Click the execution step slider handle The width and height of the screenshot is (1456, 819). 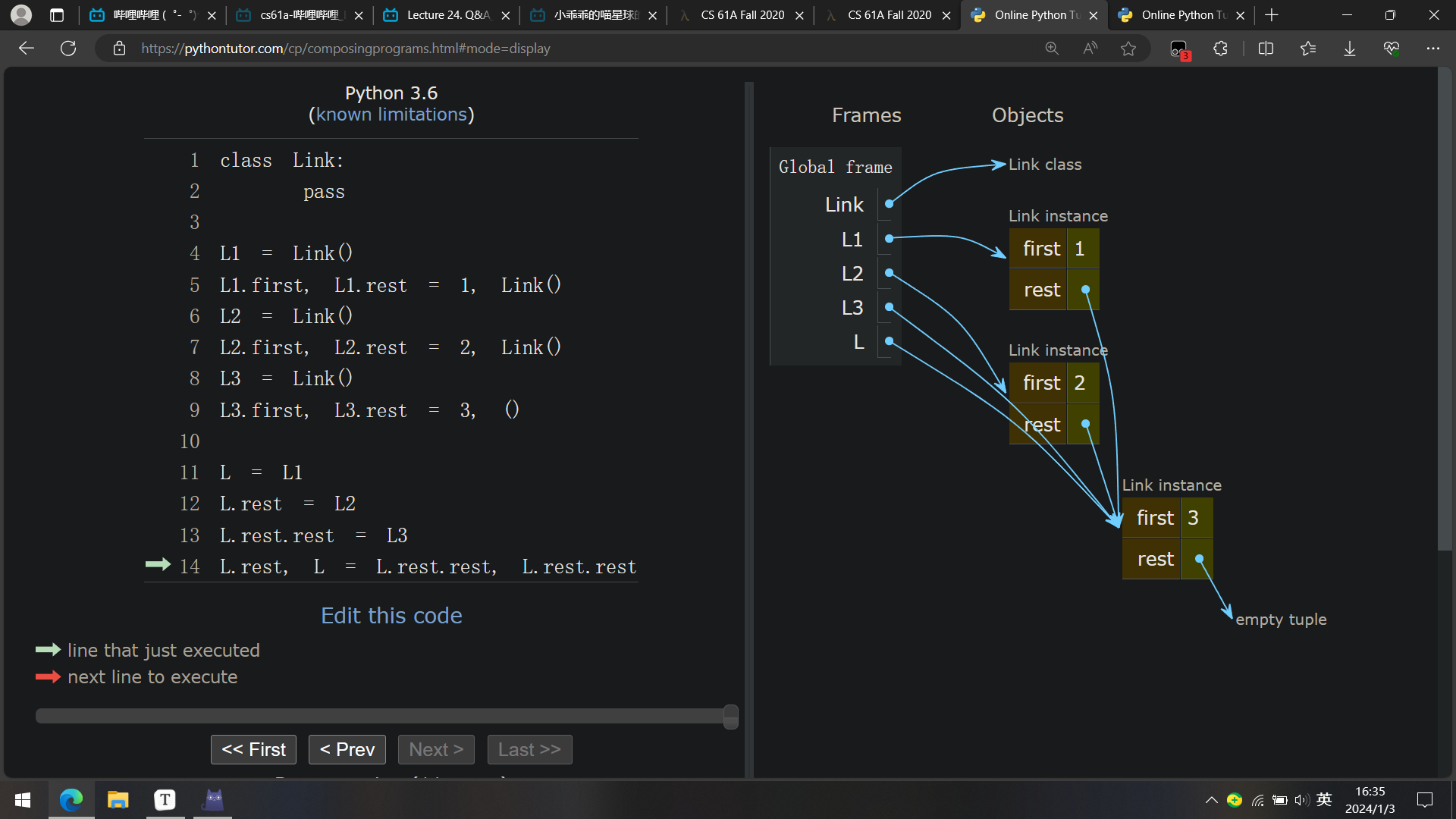point(730,716)
